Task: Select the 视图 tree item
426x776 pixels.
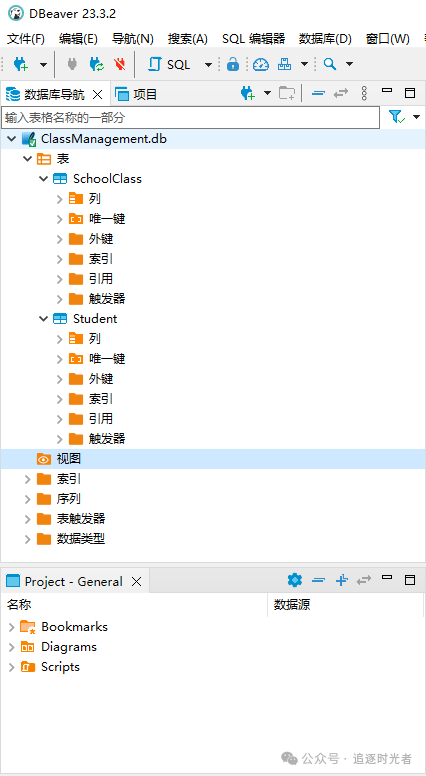Action: [69, 459]
